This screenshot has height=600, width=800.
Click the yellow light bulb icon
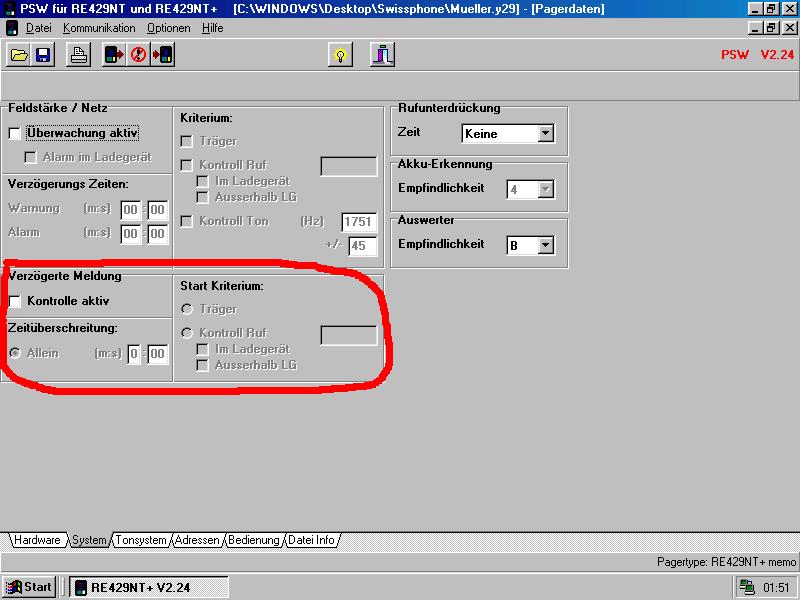(x=340, y=55)
